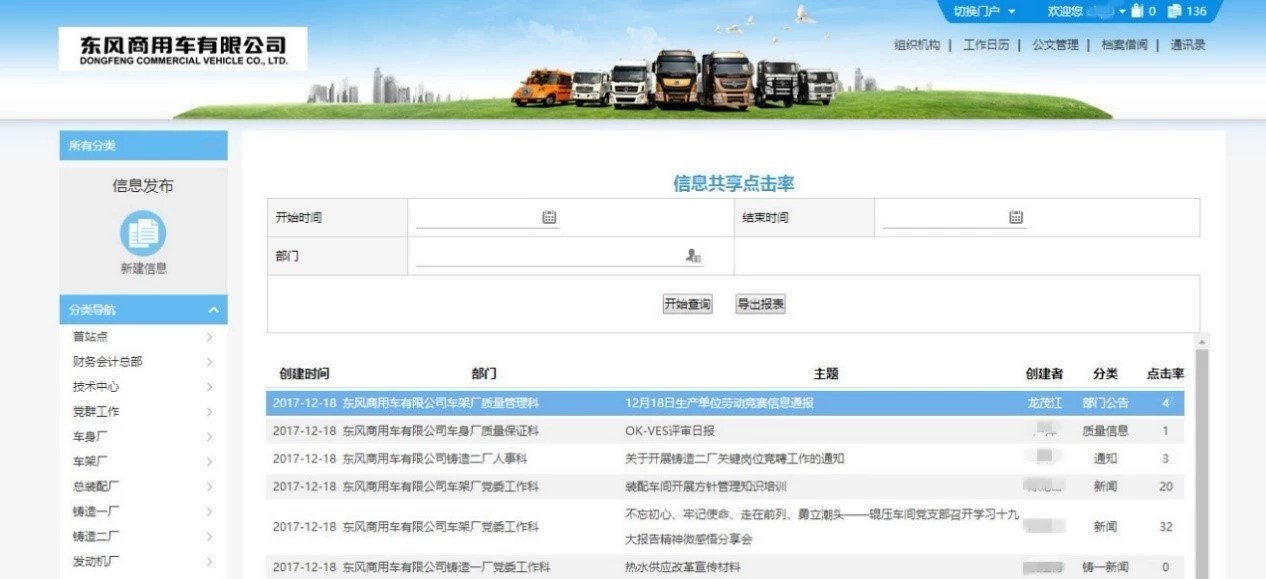
Task: Click the 部门 person selector icon
Action: tap(693, 256)
